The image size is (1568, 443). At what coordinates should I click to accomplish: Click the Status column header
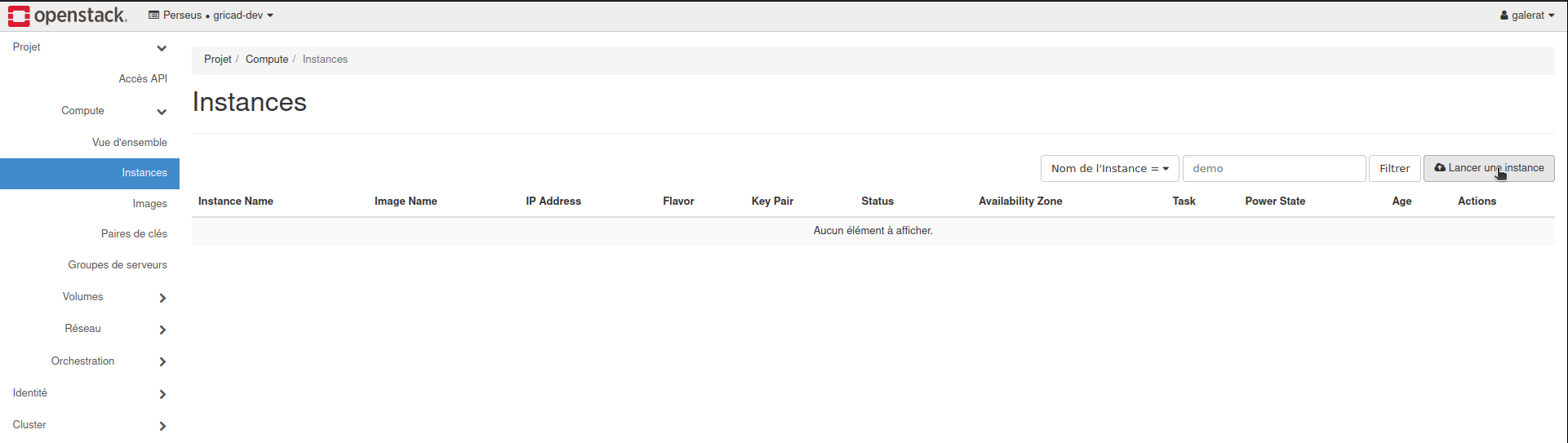click(x=877, y=202)
